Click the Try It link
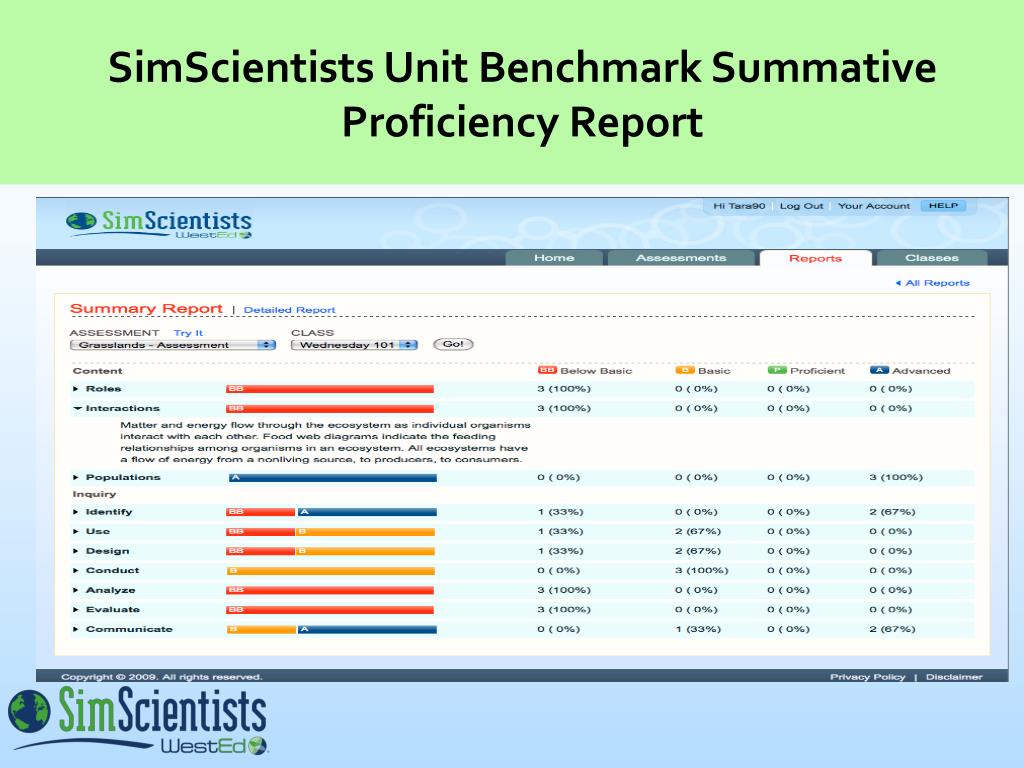 coord(188,333)
